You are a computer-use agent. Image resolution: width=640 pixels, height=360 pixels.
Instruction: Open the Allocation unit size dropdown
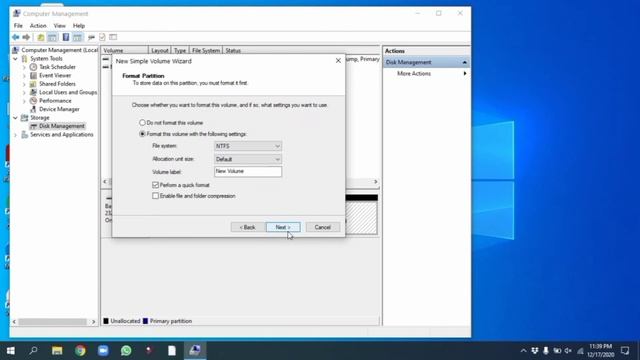tap(248, 159)
